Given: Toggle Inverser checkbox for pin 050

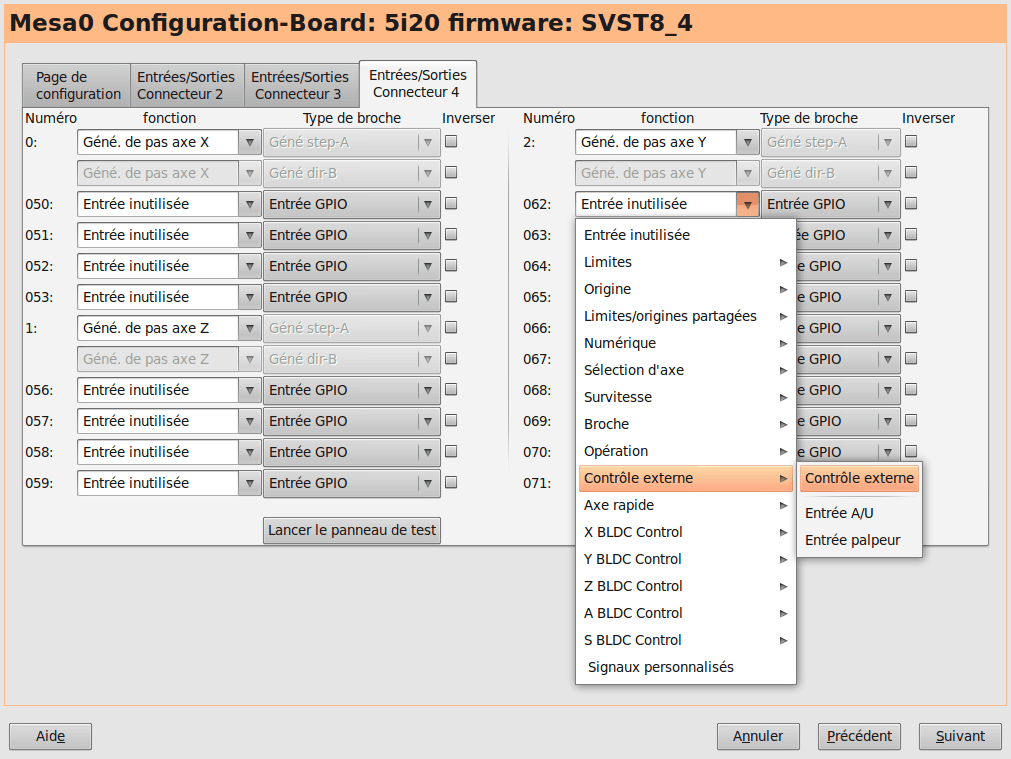Looking at the screenshot, I should click(451, 204).
